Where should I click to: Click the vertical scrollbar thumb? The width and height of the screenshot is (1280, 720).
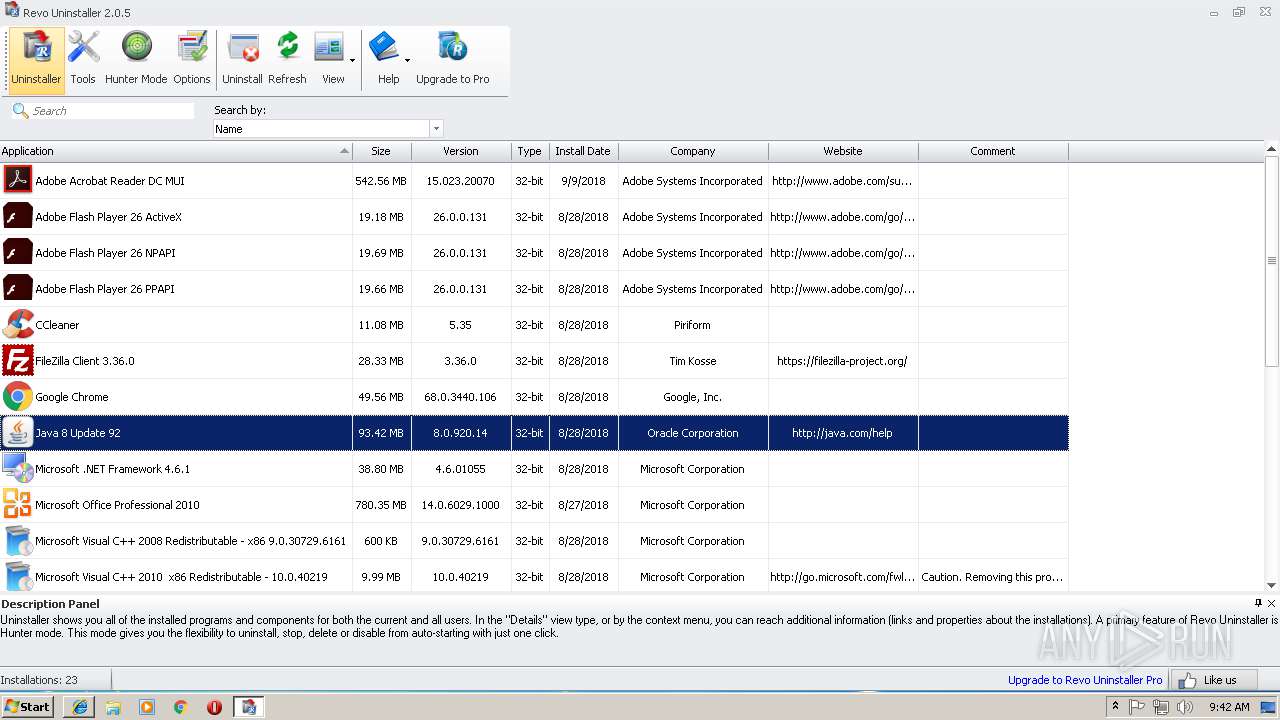pos(1272,261)
